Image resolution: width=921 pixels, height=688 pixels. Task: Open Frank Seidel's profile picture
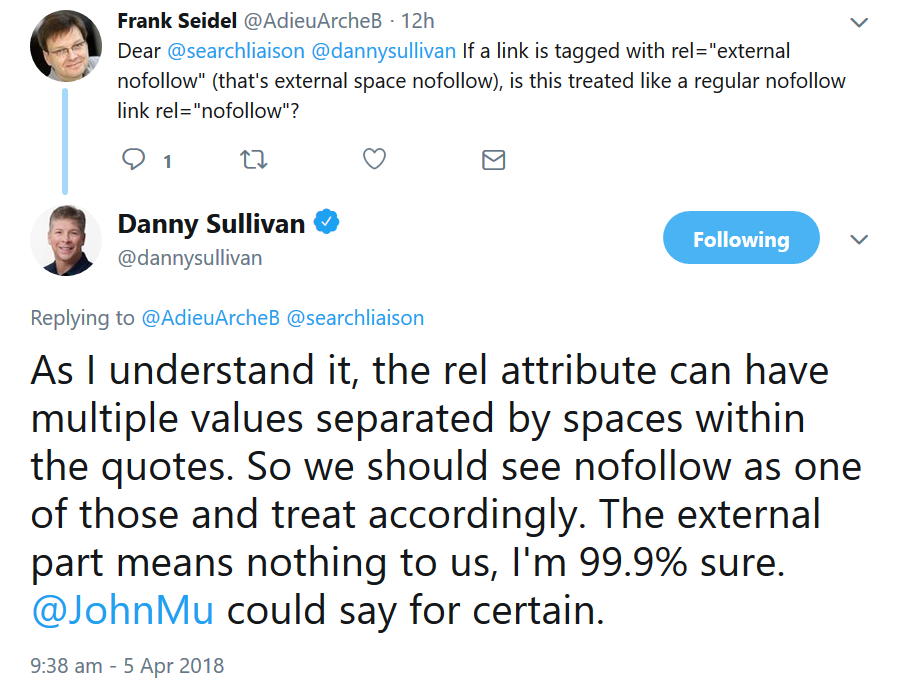pyautogui.click(x=66, y=45)
